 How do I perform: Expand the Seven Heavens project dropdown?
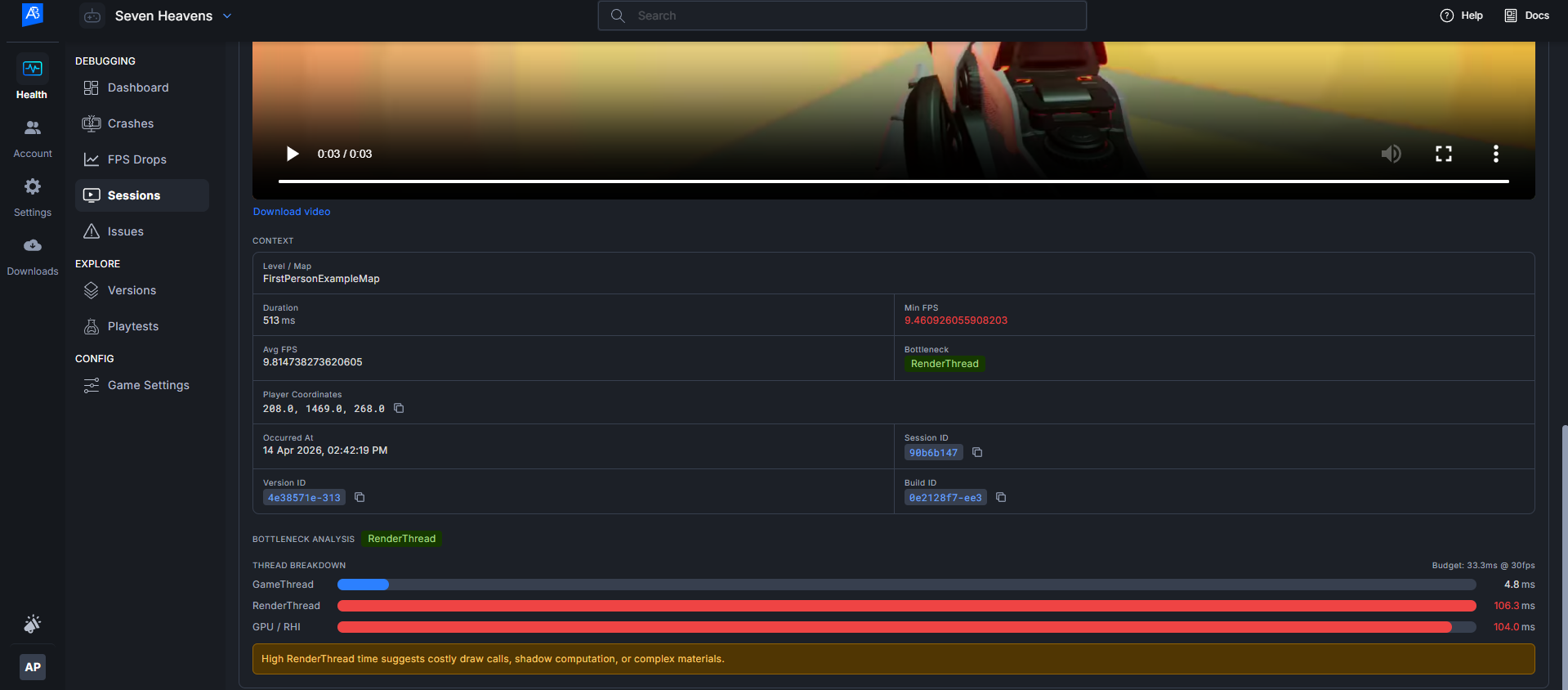coord(227,16)
